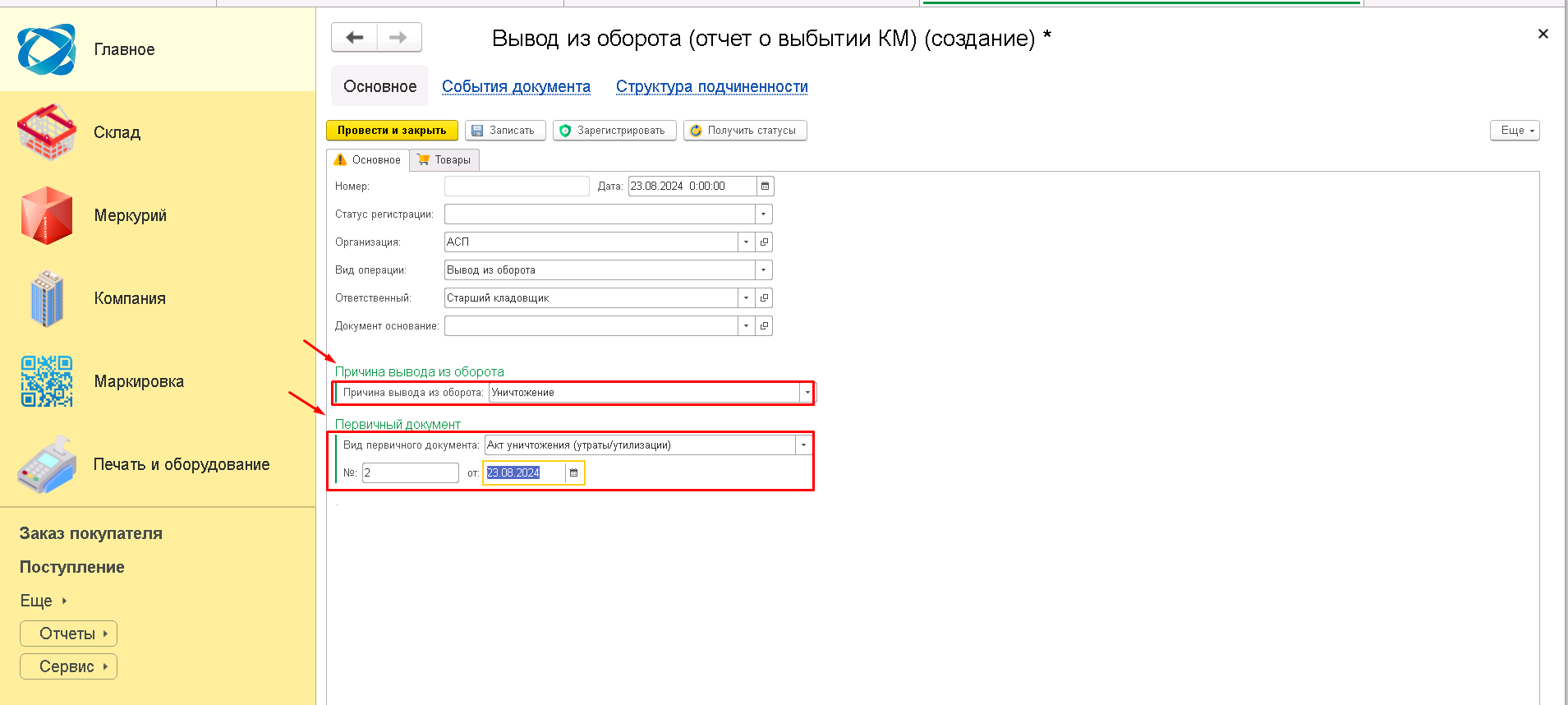The height and width of the screenshot is (705, 1568).
Task: Open the Главное section logo icon
Action: pos(47,49)
